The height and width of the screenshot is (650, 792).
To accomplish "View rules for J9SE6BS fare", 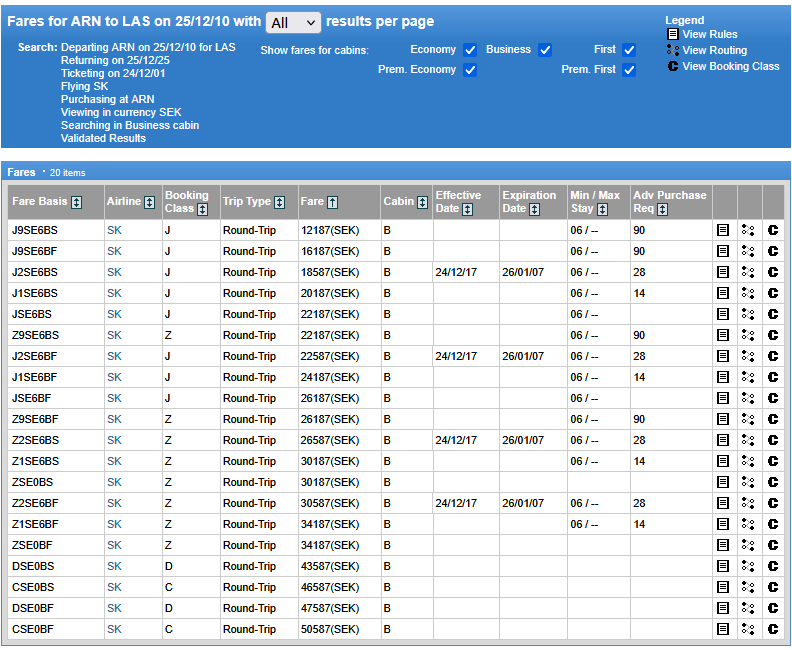I will coord(724,230).
